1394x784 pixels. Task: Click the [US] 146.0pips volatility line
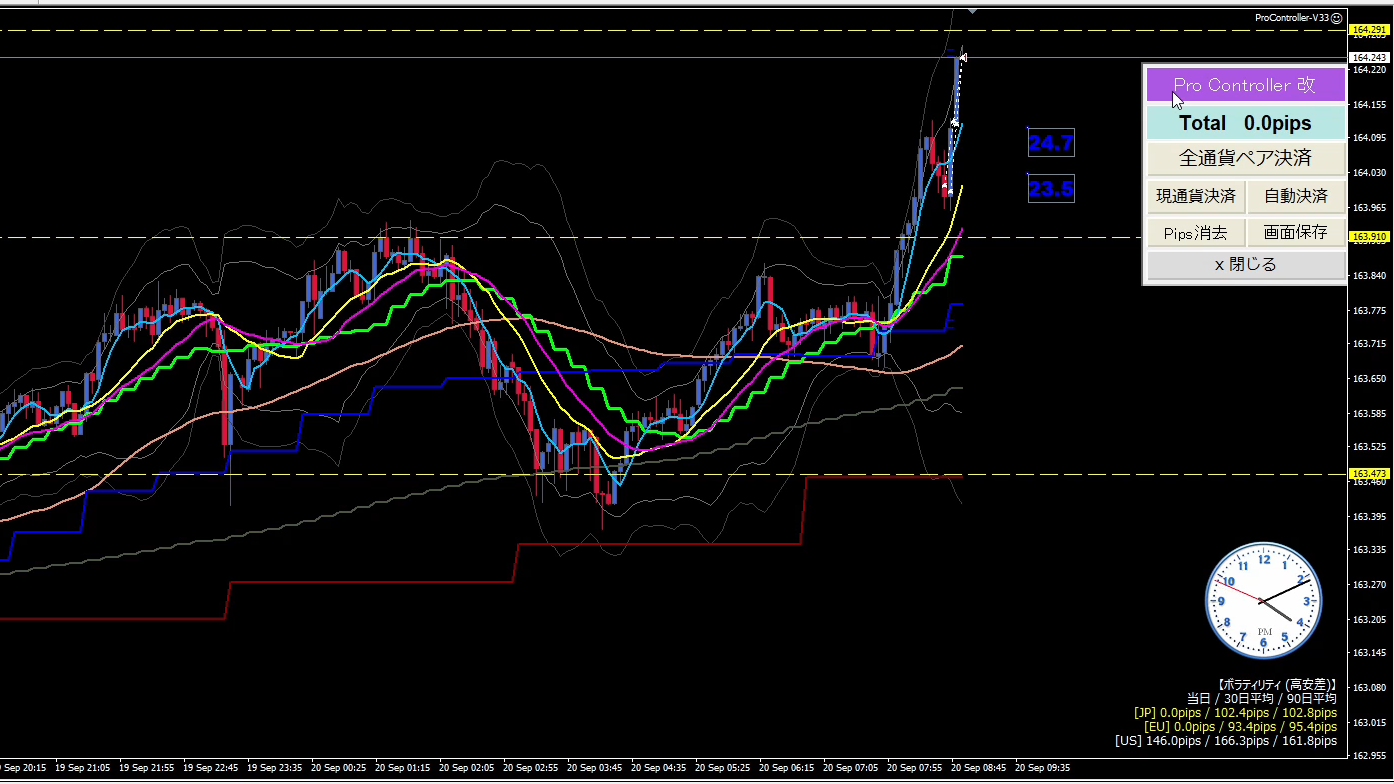coord(1226,741)
